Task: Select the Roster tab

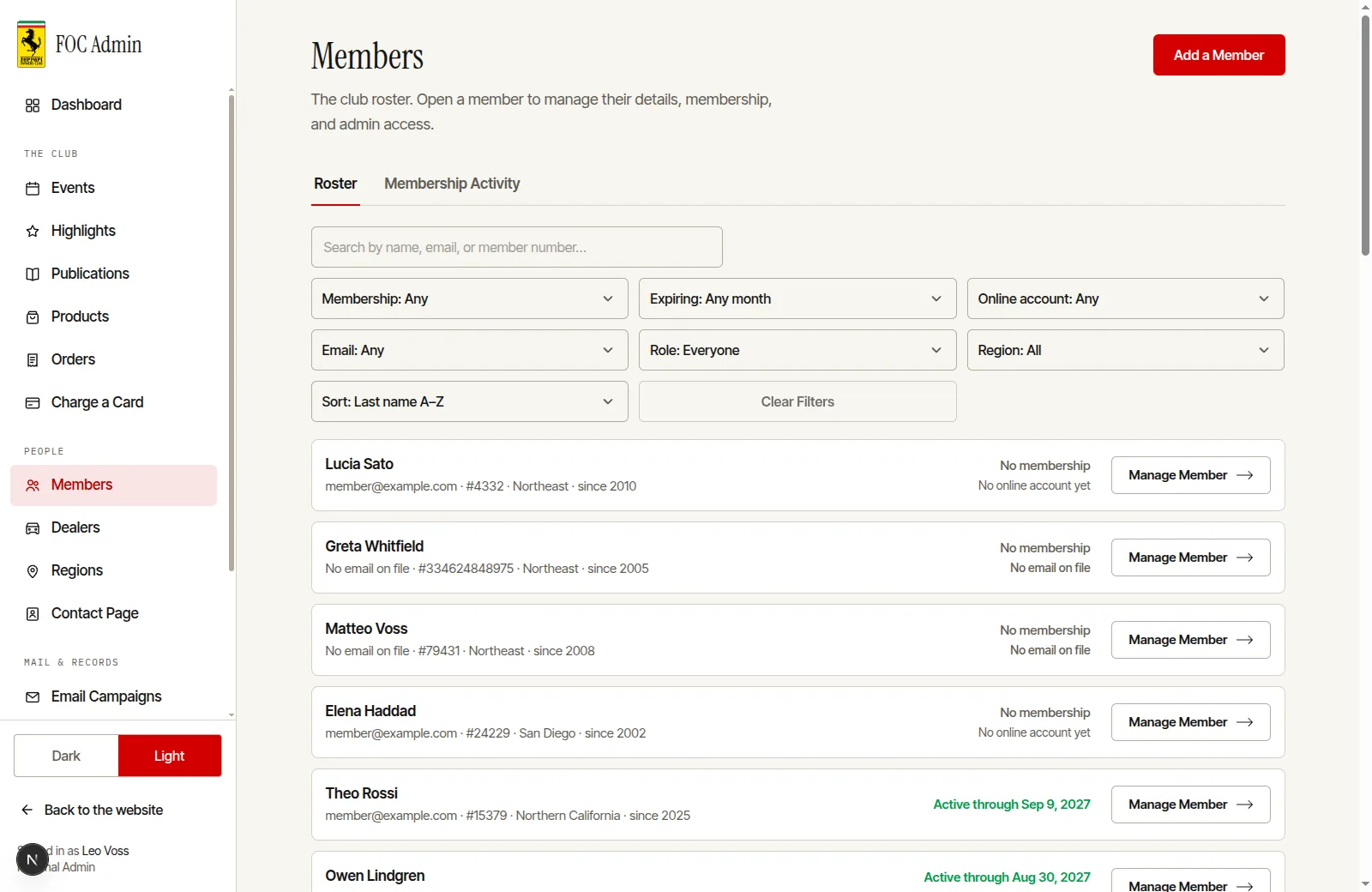Action: (335, 184)
